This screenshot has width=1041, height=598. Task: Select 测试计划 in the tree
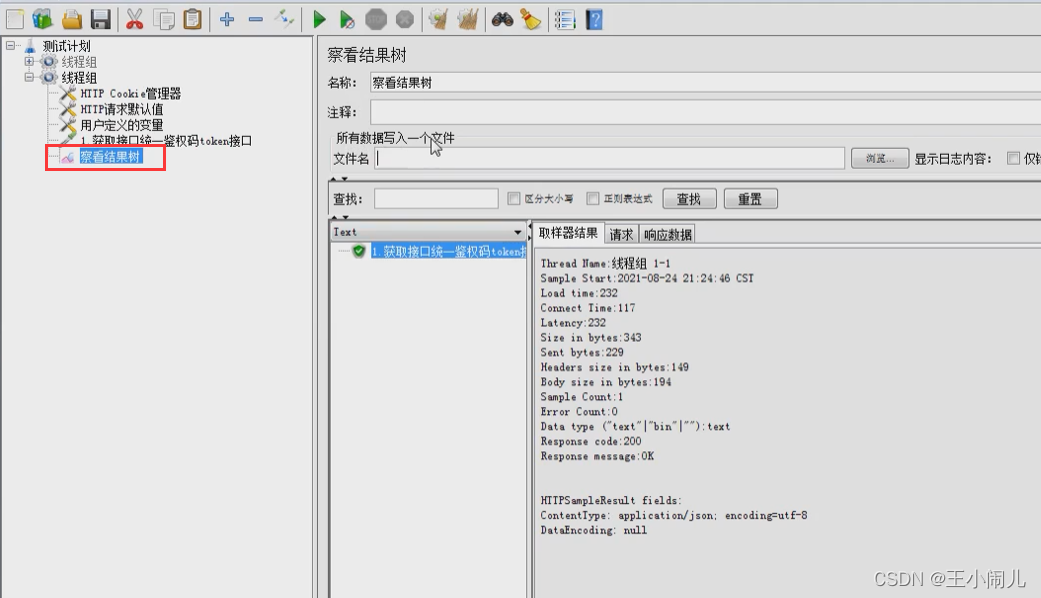click(x=66, y=46)
